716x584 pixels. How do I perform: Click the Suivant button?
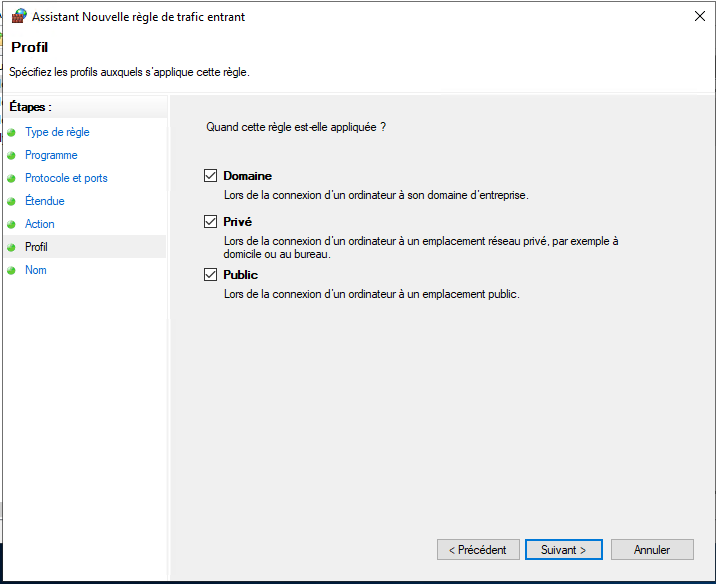563,550
